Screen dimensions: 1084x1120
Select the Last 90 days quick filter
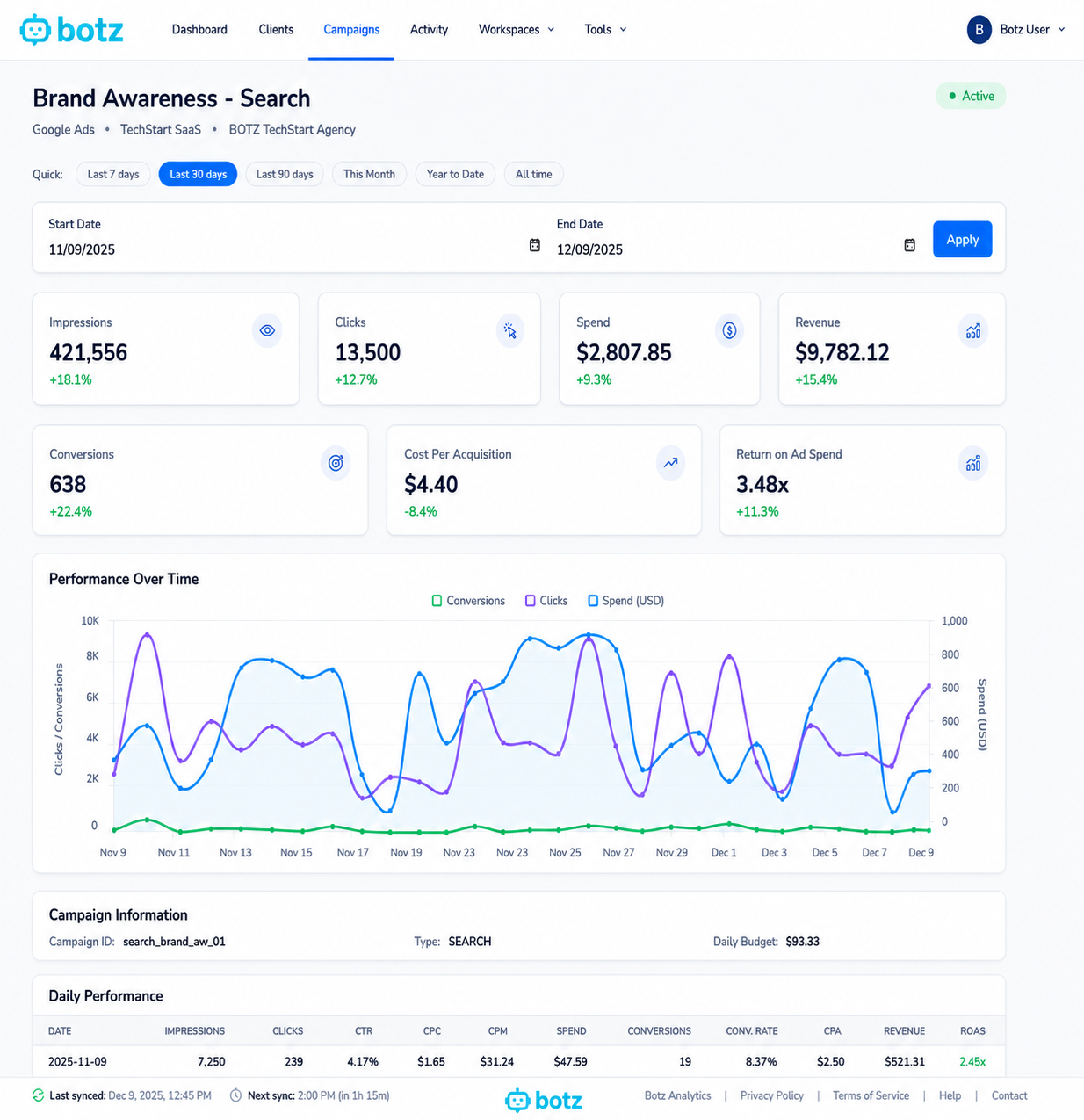tap(285, 174)
